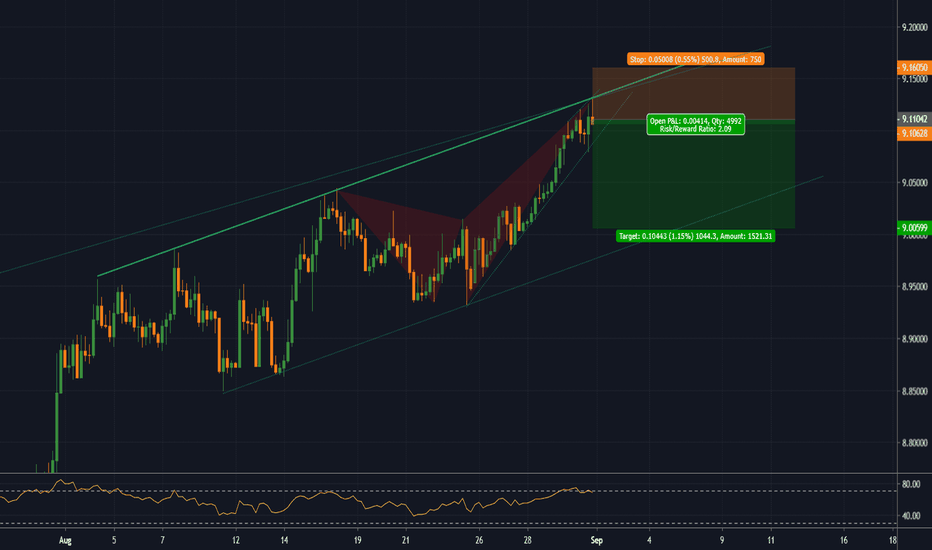Click the 9.10628 entry price tag
The height and width of the screenshot is (550, 932).
(x=914, y=133)
